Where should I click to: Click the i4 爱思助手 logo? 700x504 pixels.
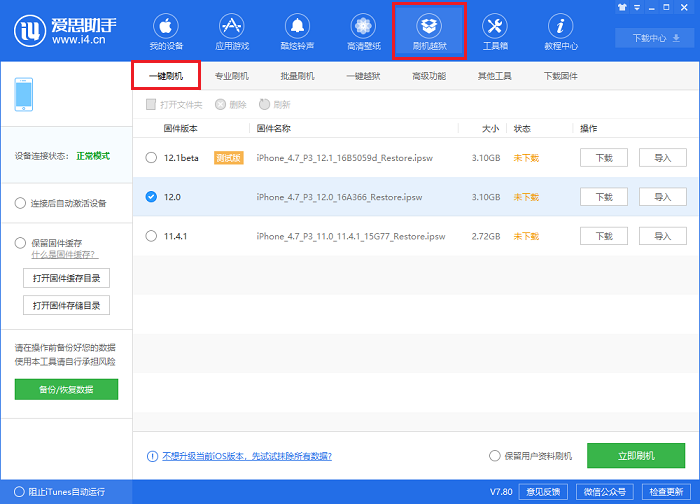[65, 30]
